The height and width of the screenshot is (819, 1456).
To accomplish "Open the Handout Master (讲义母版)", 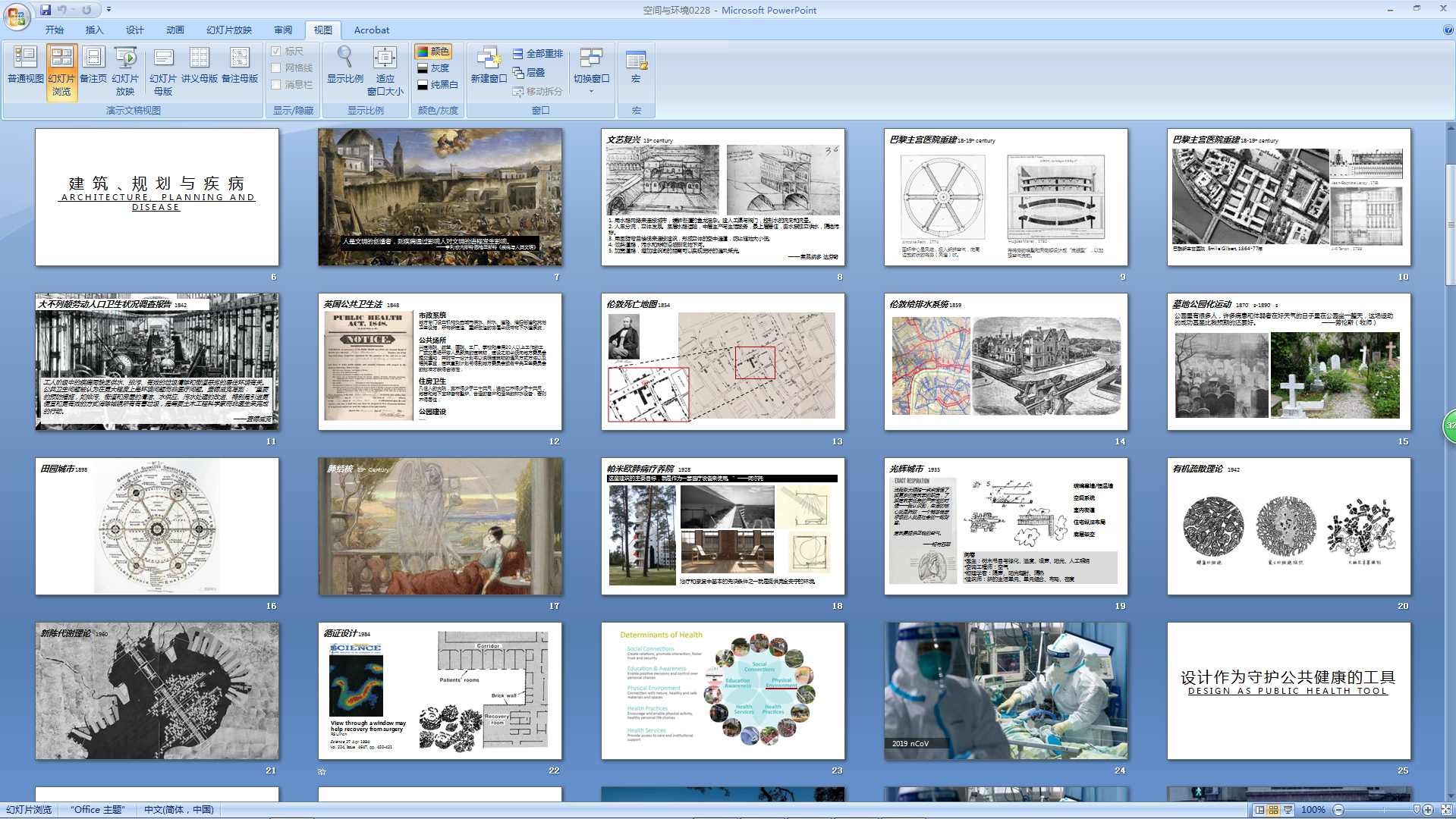I will pyautogui.click(x=200, y=65).
